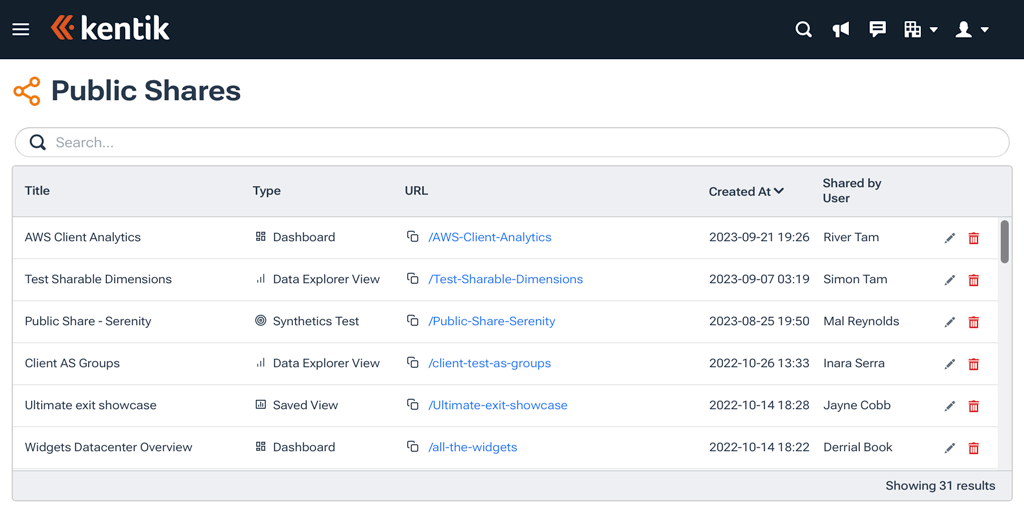Copy the /AWS-Client-Analytics URL
1024x512 pixels.
(412, 236)
